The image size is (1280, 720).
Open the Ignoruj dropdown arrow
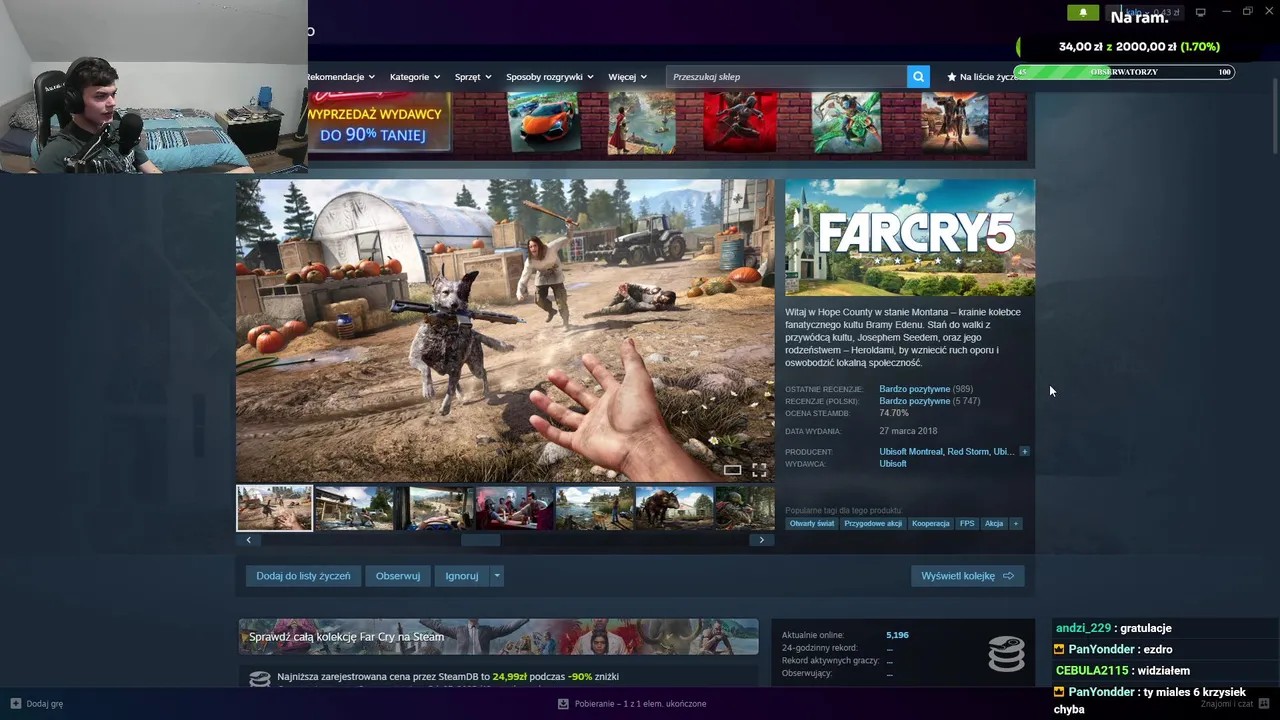tap(497, 576)
